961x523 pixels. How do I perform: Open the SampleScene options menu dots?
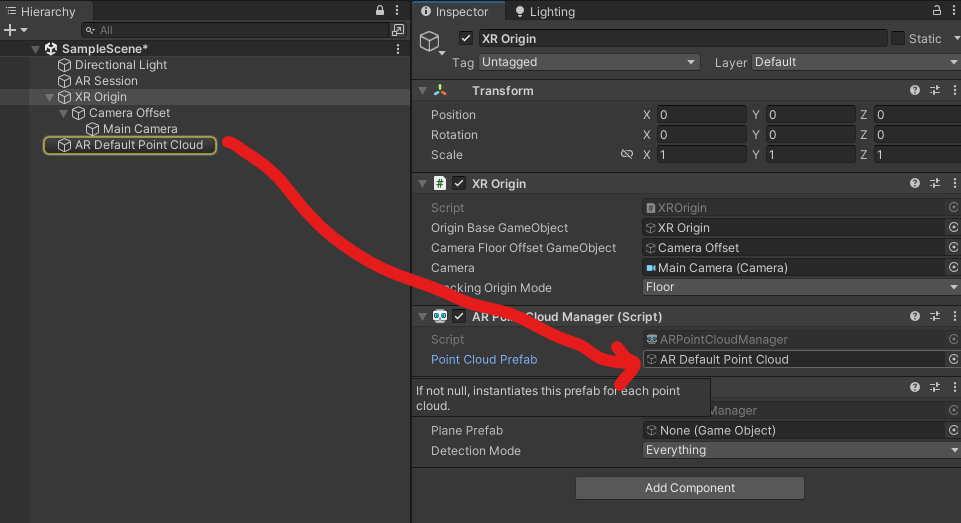click(398, 49)
